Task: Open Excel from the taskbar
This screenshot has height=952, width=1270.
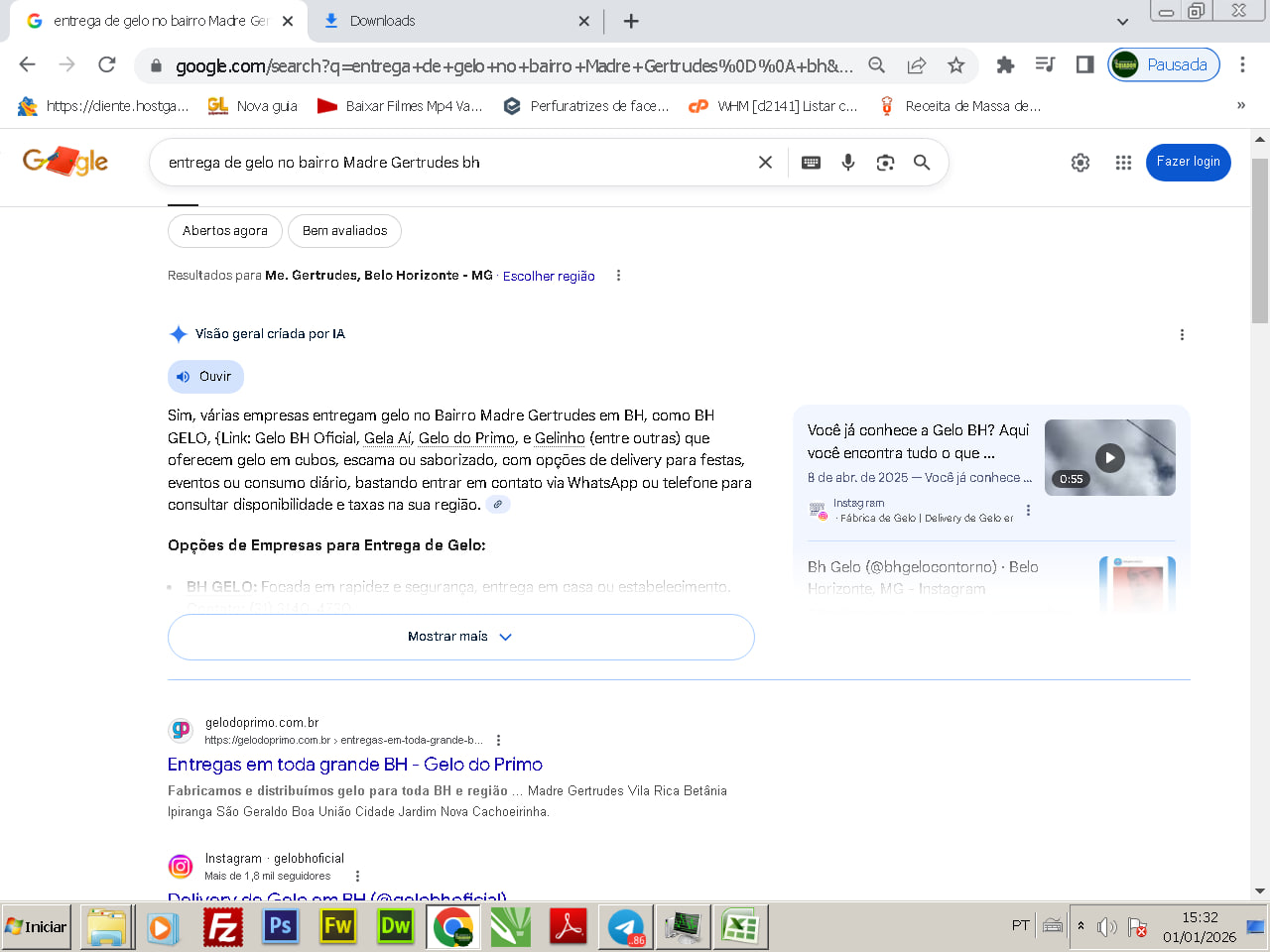Action: (739, 927)
